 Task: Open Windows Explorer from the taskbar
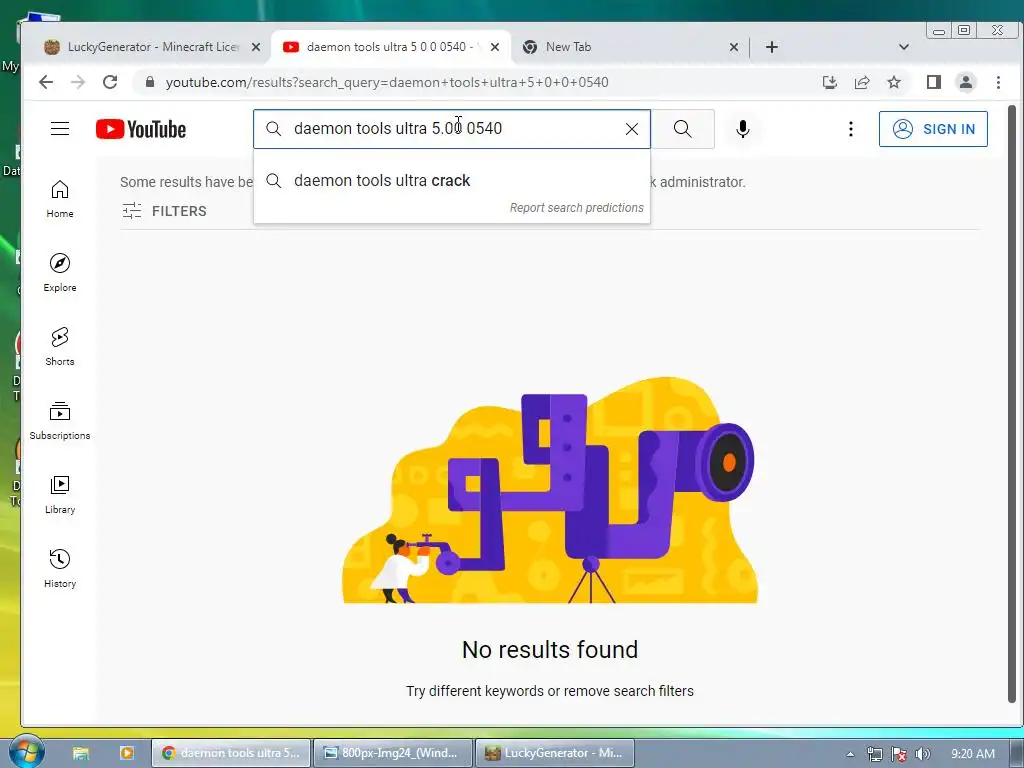point(81,753)
